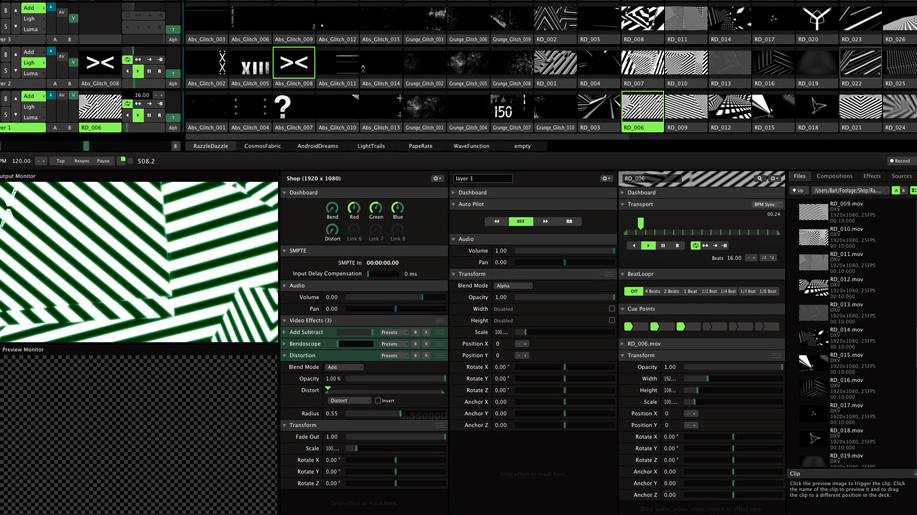Image resolution: width=917 pixels, height=515 pixels.
Task: Play the clip forward in Transport
Action: click(648, 246)
